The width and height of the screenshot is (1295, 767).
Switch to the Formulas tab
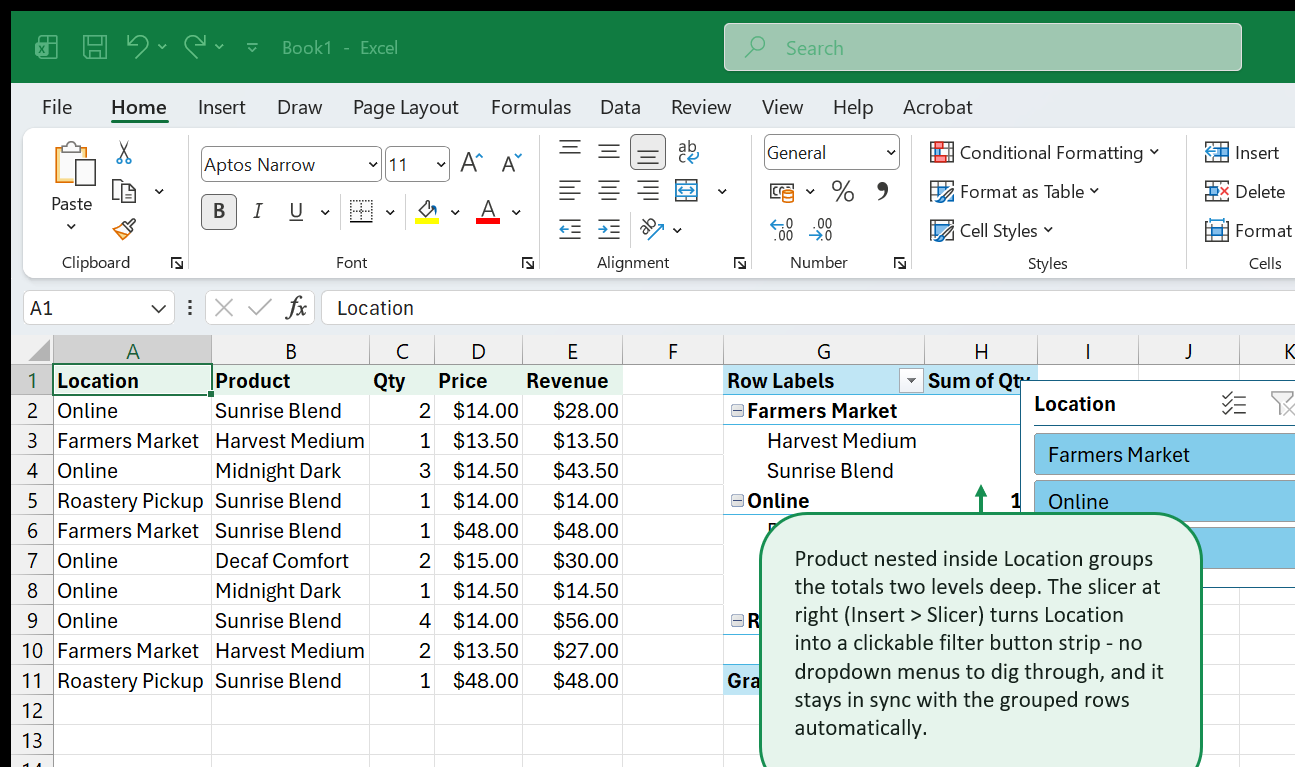coord(531,107)
